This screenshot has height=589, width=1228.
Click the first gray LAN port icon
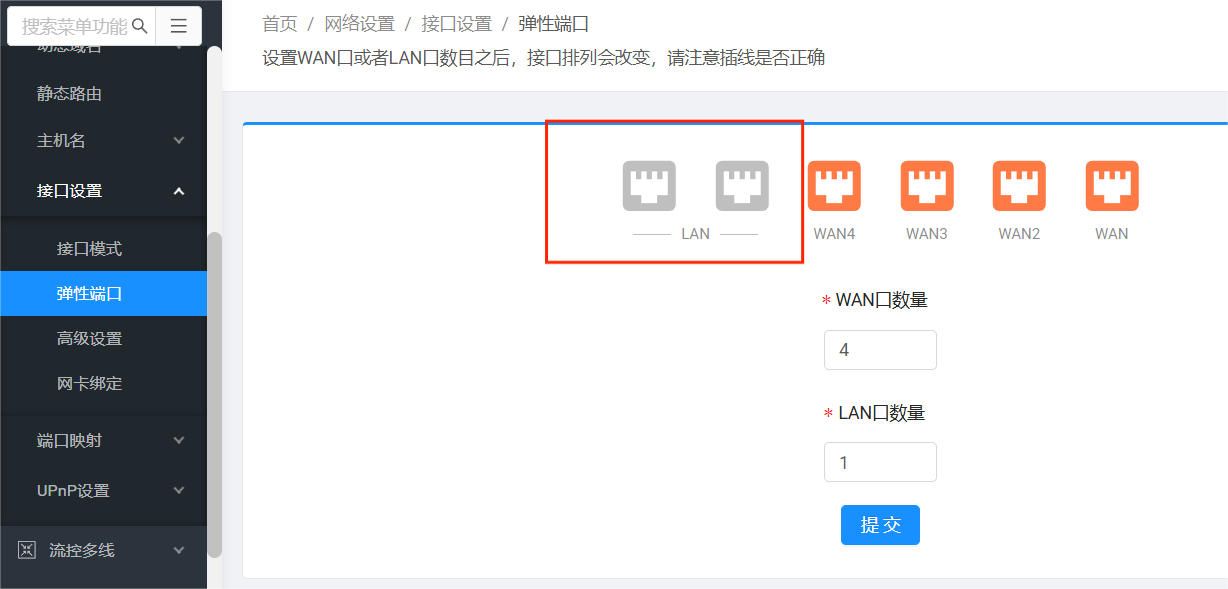tap(649, 186)
